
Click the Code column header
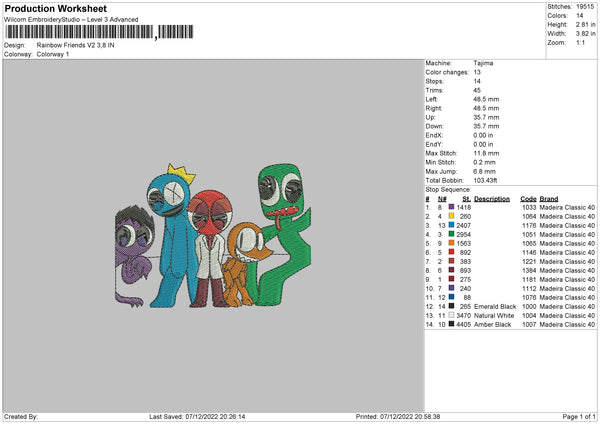(x=528, y=198)
